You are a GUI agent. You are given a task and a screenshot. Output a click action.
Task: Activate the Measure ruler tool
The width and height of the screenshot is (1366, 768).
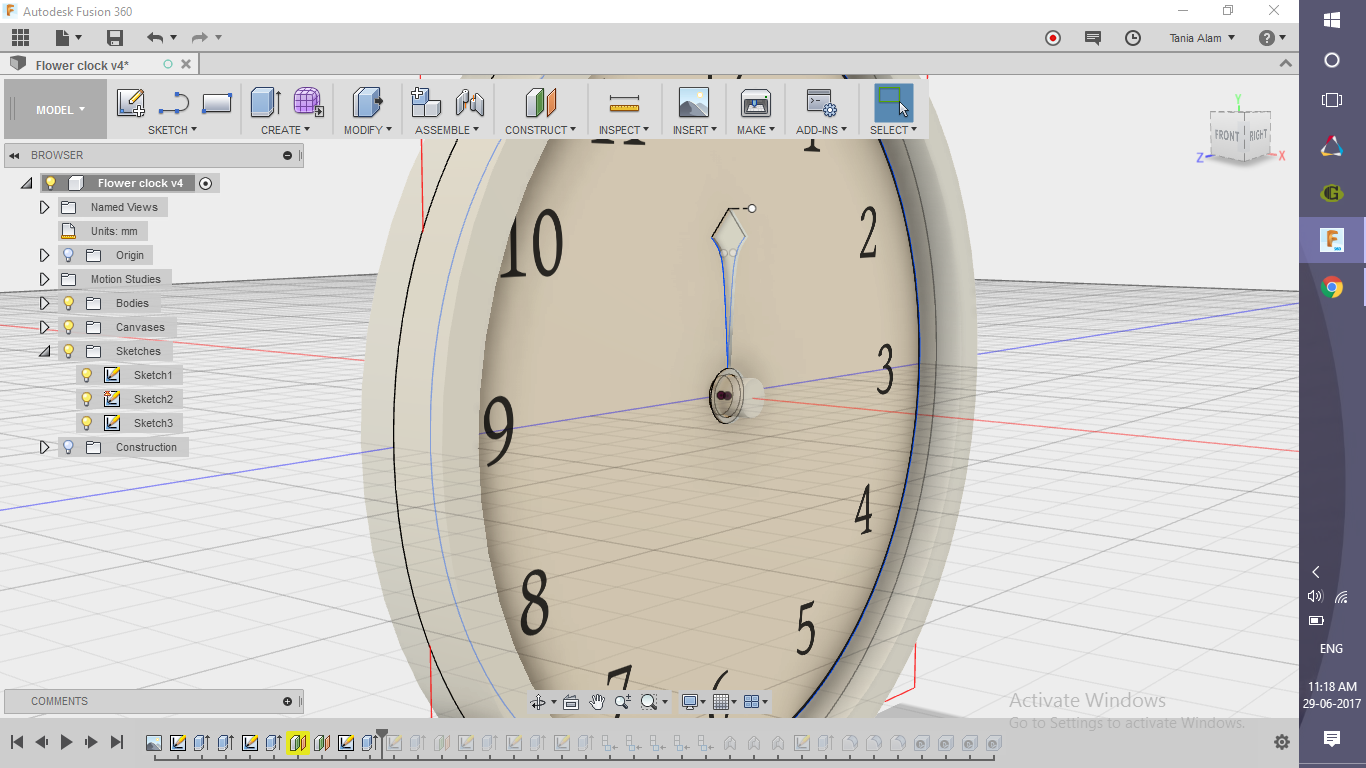(624, 103)
